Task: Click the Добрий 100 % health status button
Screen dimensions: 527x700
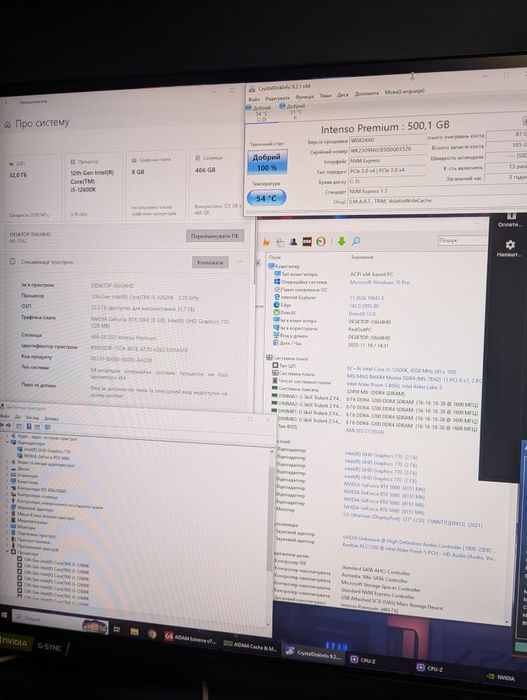Action: point(267,162)
